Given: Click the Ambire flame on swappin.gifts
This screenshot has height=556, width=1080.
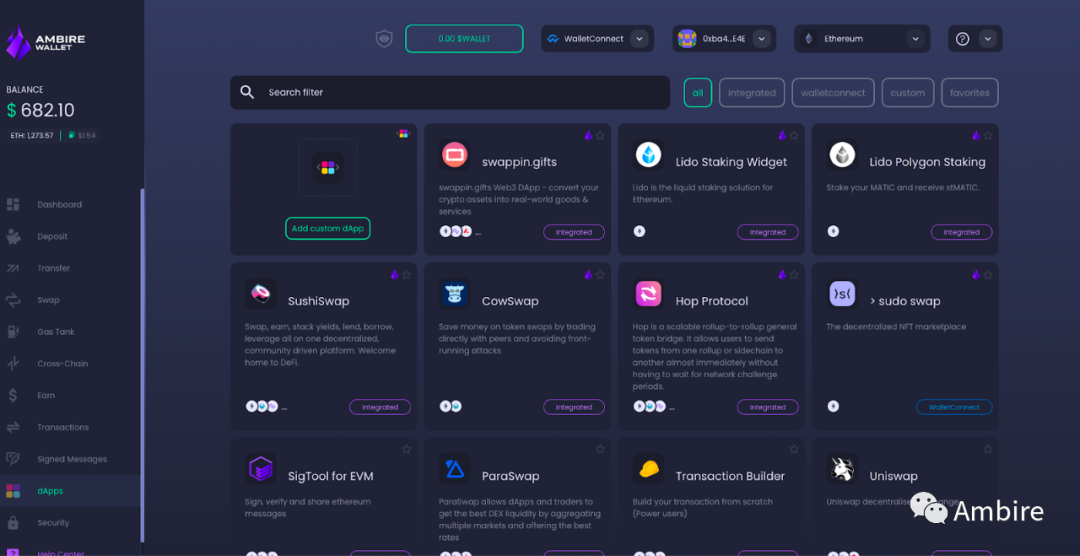Looking at the screenshot, I should [588, 136].
